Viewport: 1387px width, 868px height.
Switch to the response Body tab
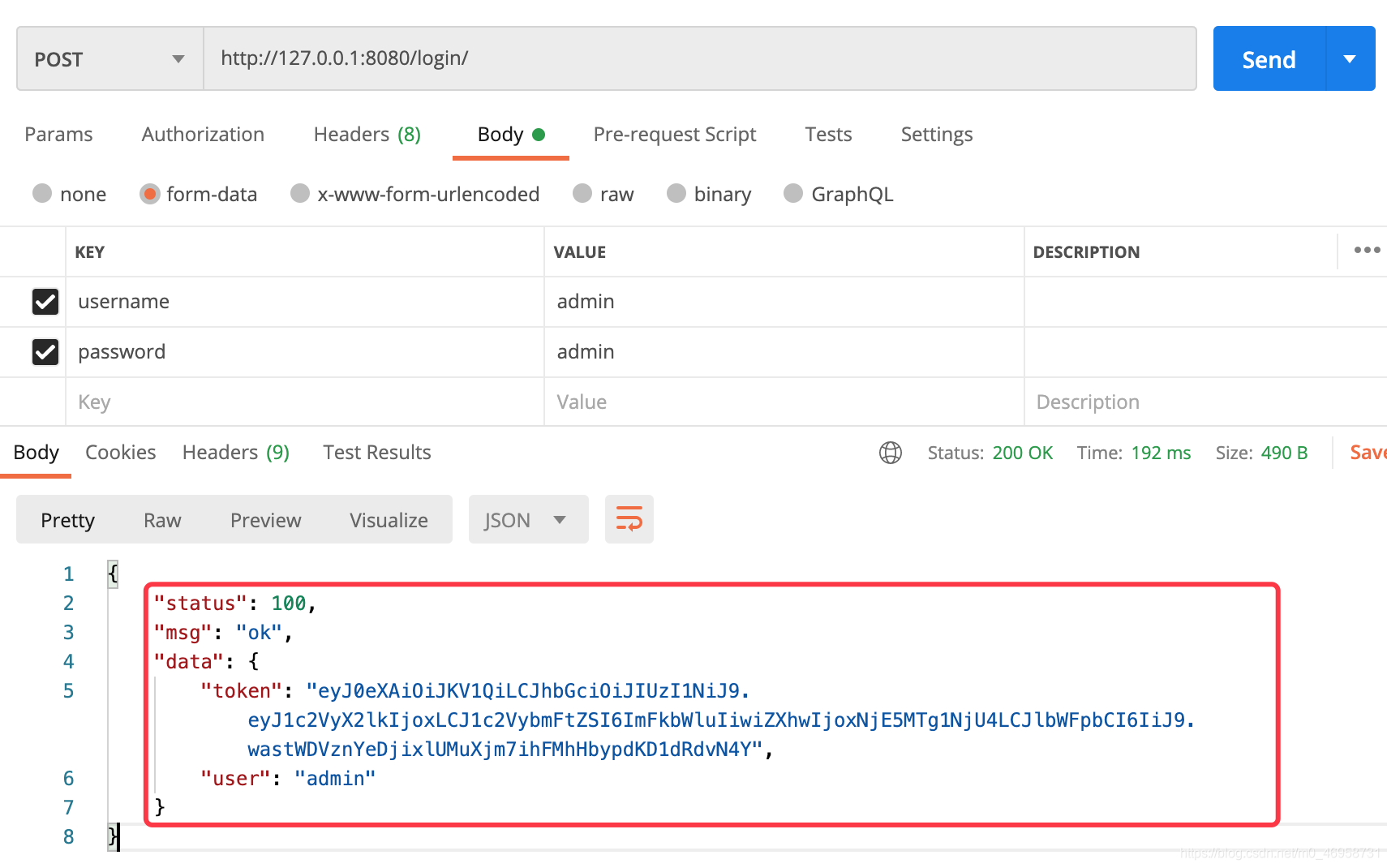point(36,452)
